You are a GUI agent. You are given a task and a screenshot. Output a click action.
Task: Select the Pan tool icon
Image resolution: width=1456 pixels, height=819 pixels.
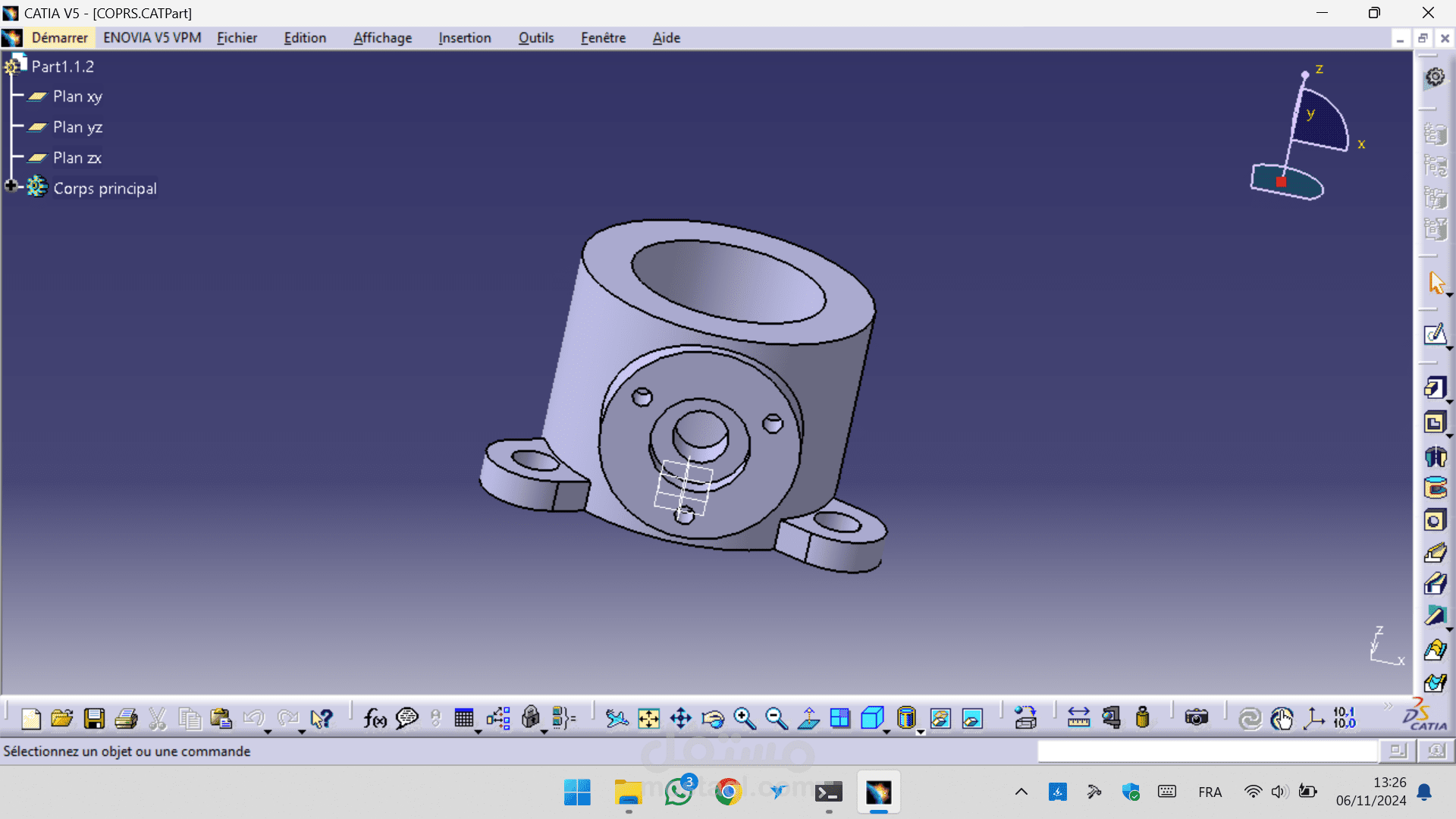coord(680,717)
